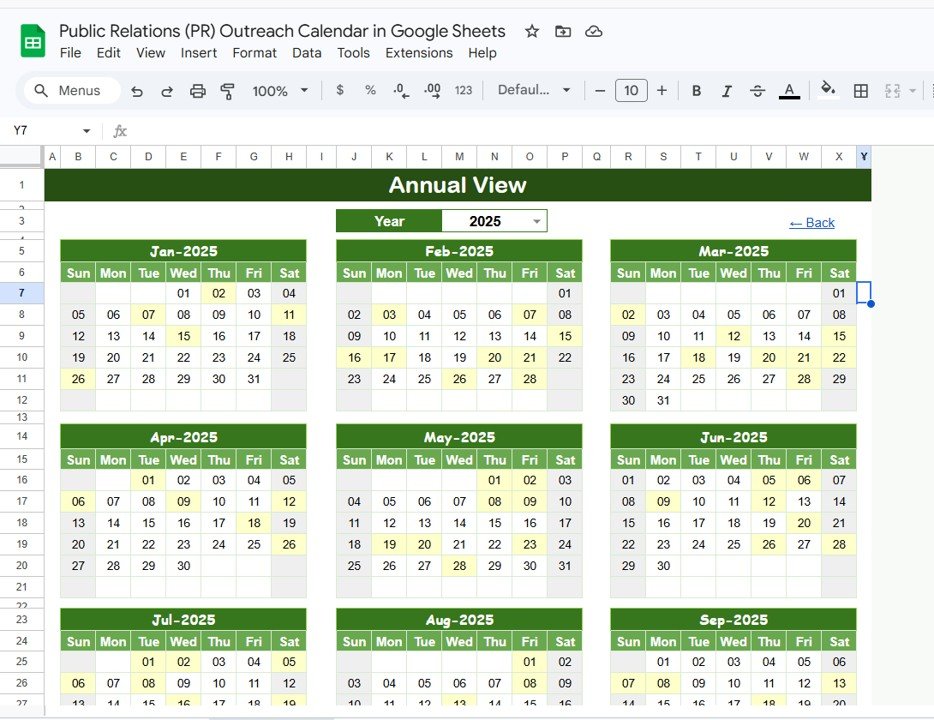Viewport: 934px width, 720px height.
Task: Toggle strikethrough formatting
Action: 757,90
